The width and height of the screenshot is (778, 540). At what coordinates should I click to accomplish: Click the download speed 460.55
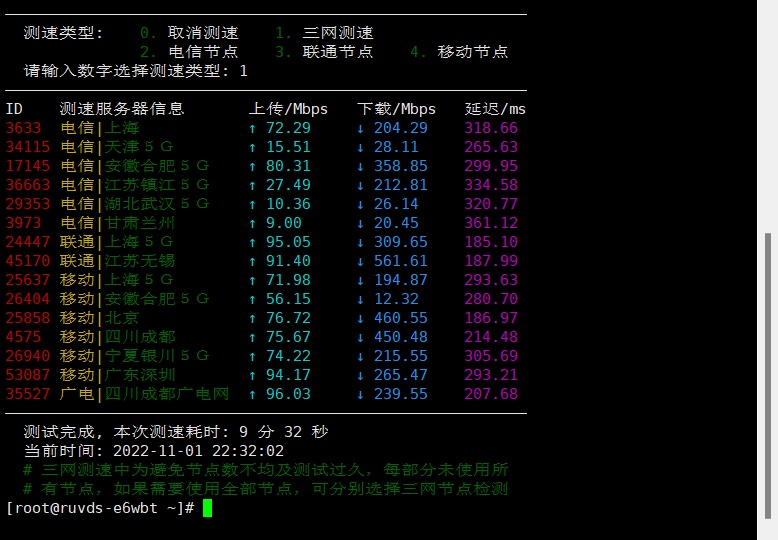[401, 318]
